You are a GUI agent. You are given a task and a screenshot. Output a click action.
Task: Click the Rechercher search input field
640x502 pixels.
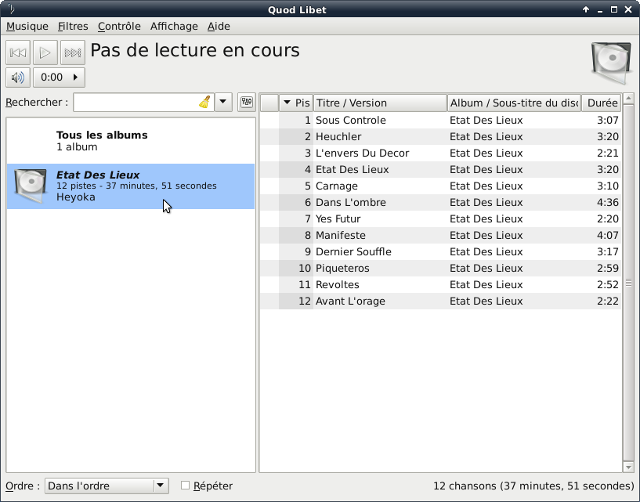pyautogui.click(x=135, y=102)
